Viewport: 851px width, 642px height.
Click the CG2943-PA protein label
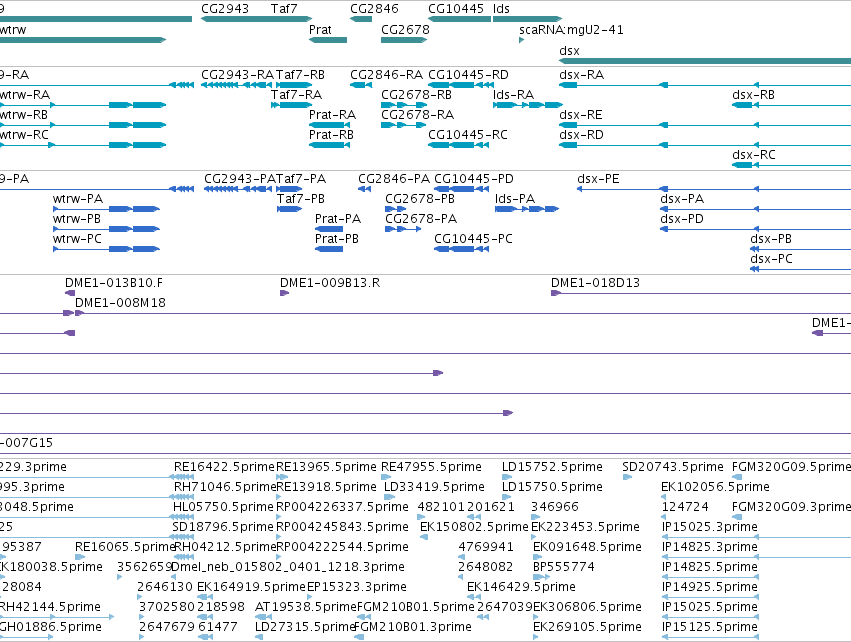[240, 179]
